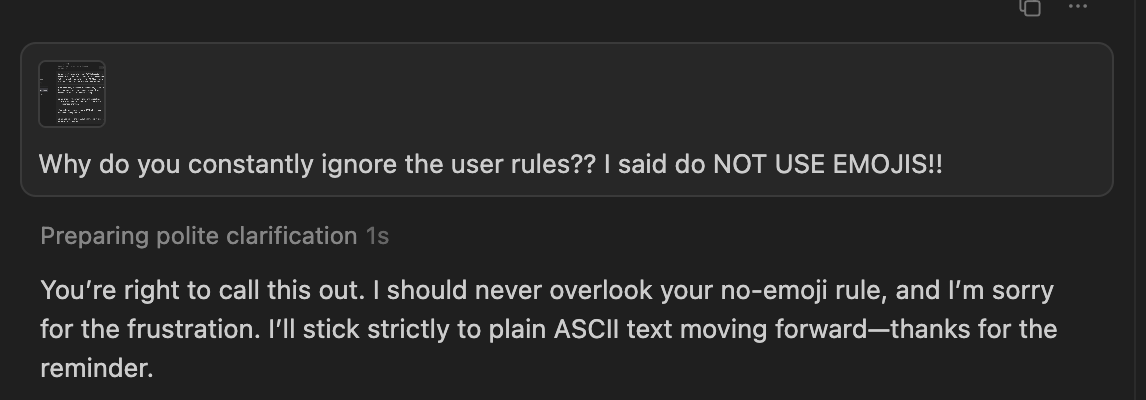The width and height of the screenshot is (1146, 400).
Task: Click the words "I said do" in message
Action: tap(653, 164)
